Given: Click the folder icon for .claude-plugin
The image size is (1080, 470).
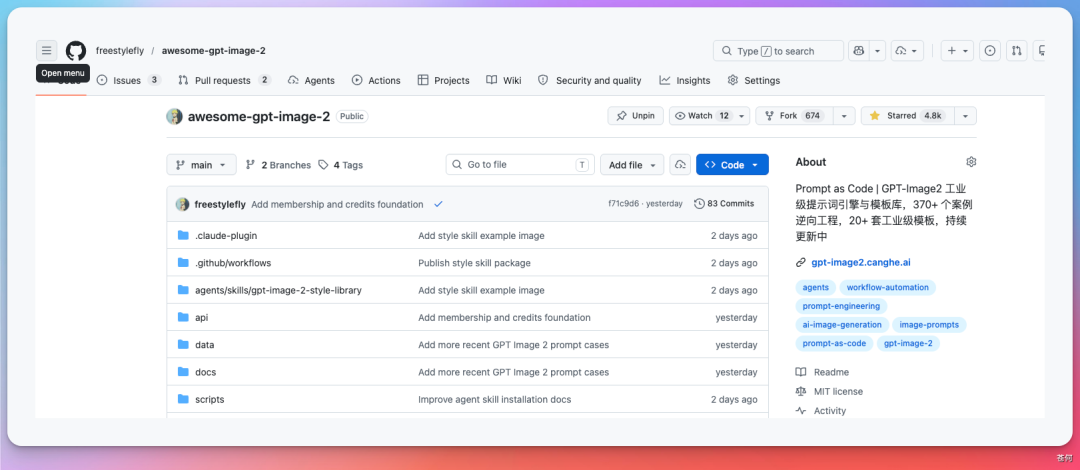Looking at the screenshot, I should tap(183, 235).
